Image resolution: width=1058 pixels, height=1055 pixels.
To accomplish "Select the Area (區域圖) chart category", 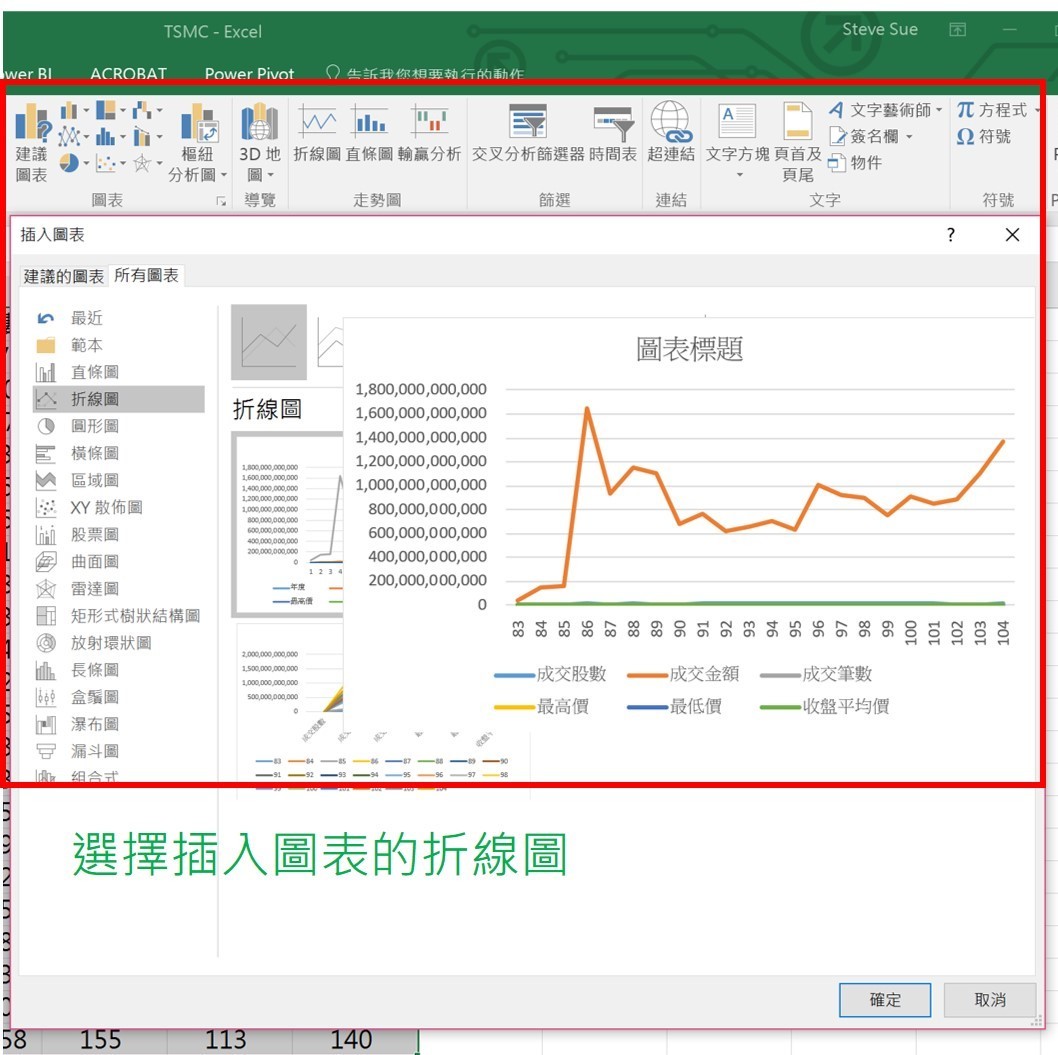I will (x=118, y=480).
